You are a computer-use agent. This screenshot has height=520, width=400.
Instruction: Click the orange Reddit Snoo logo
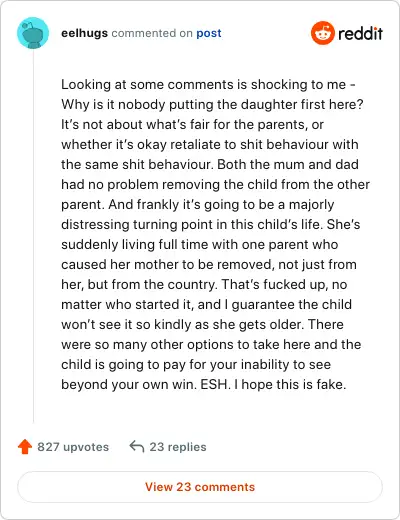coord(322,33)
